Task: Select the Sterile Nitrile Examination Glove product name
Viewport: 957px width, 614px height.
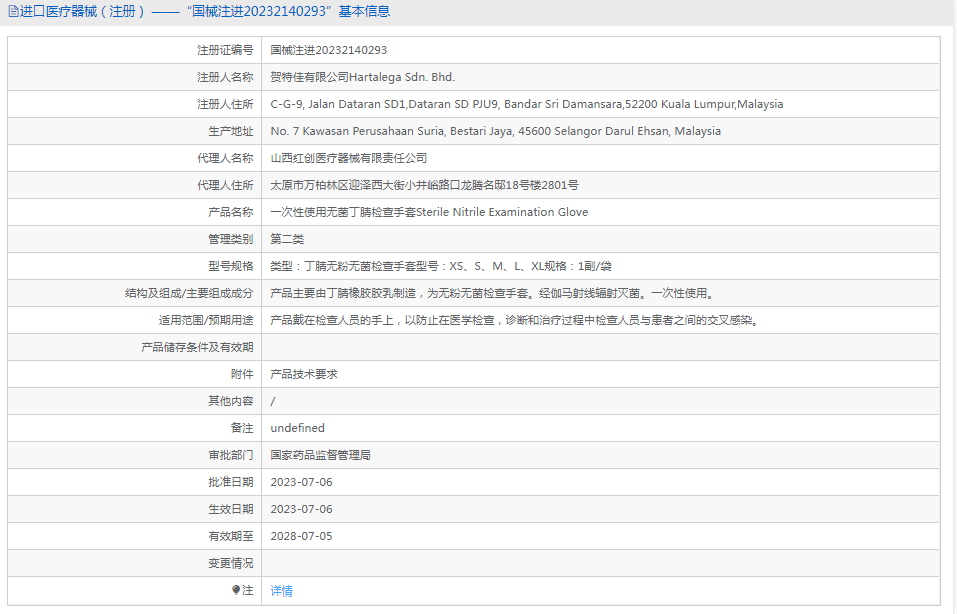Action: 429,212
